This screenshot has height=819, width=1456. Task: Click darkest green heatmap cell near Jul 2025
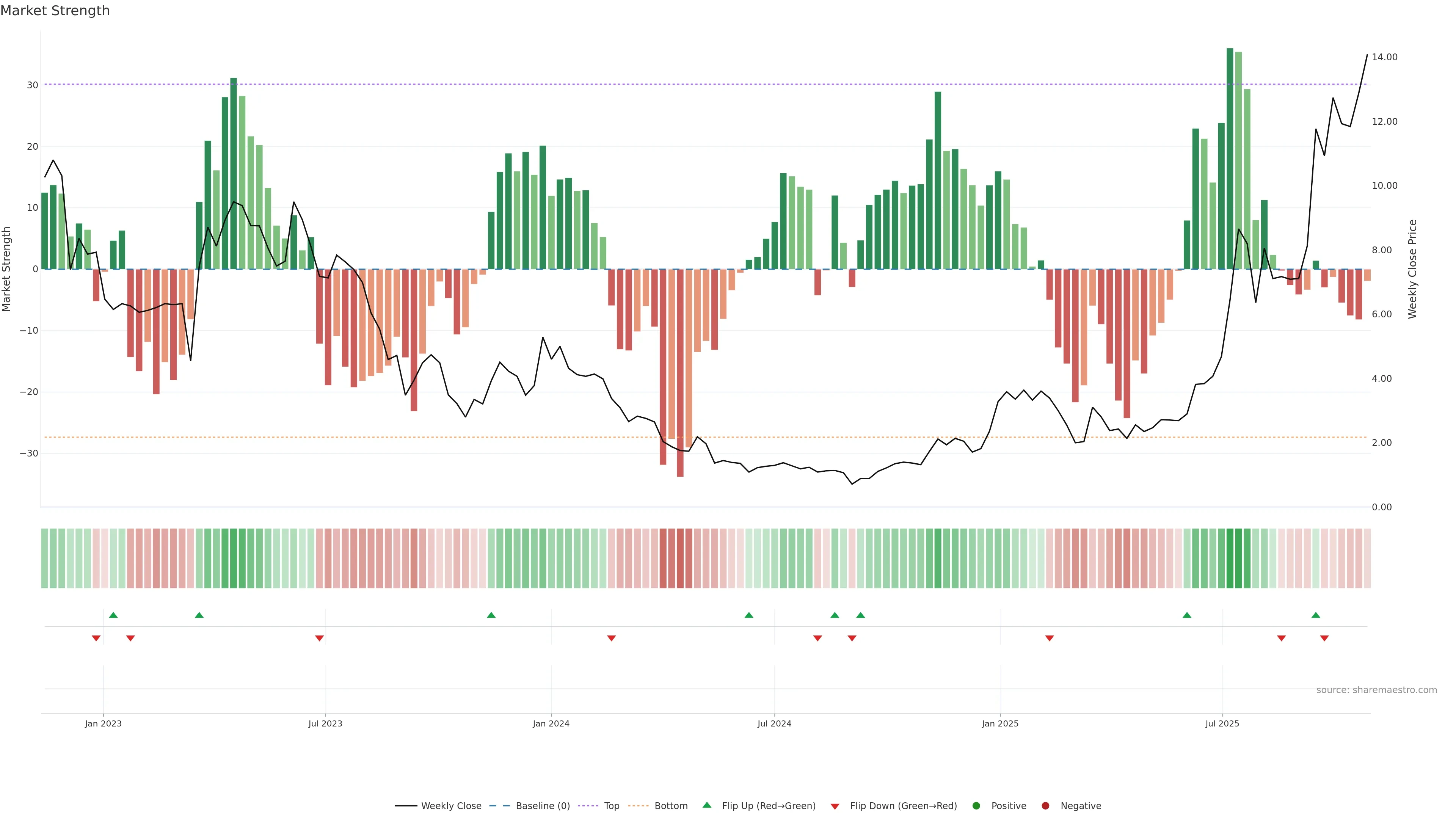1230,559
